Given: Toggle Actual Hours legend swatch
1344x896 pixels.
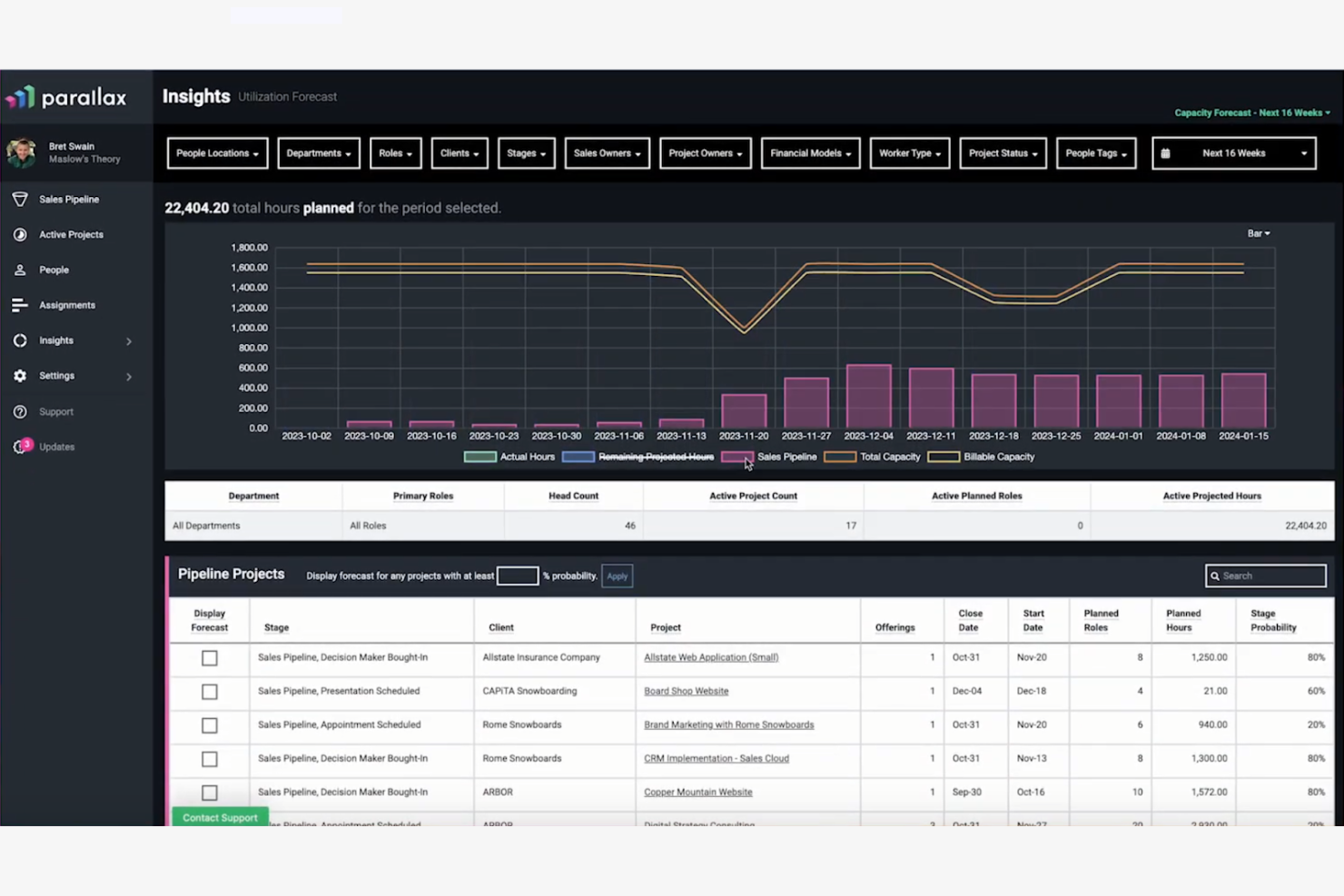Looking at the screenshot, I should 479,457.
